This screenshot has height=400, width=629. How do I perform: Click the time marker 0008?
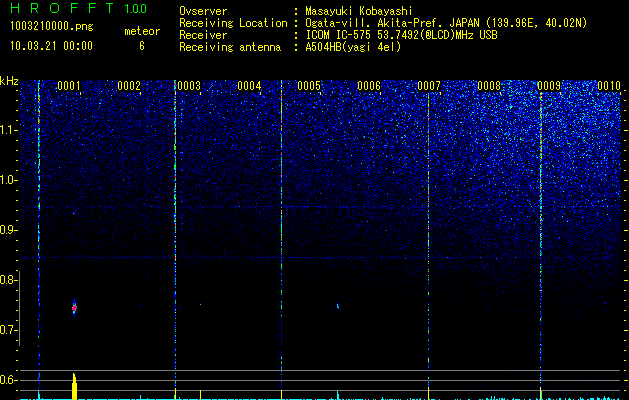489,86
